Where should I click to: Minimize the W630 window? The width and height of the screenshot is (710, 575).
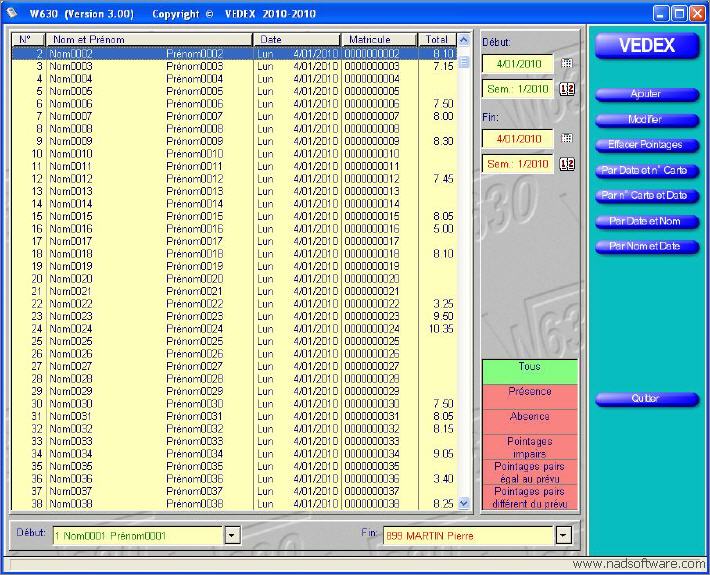[x=661, y=14]
